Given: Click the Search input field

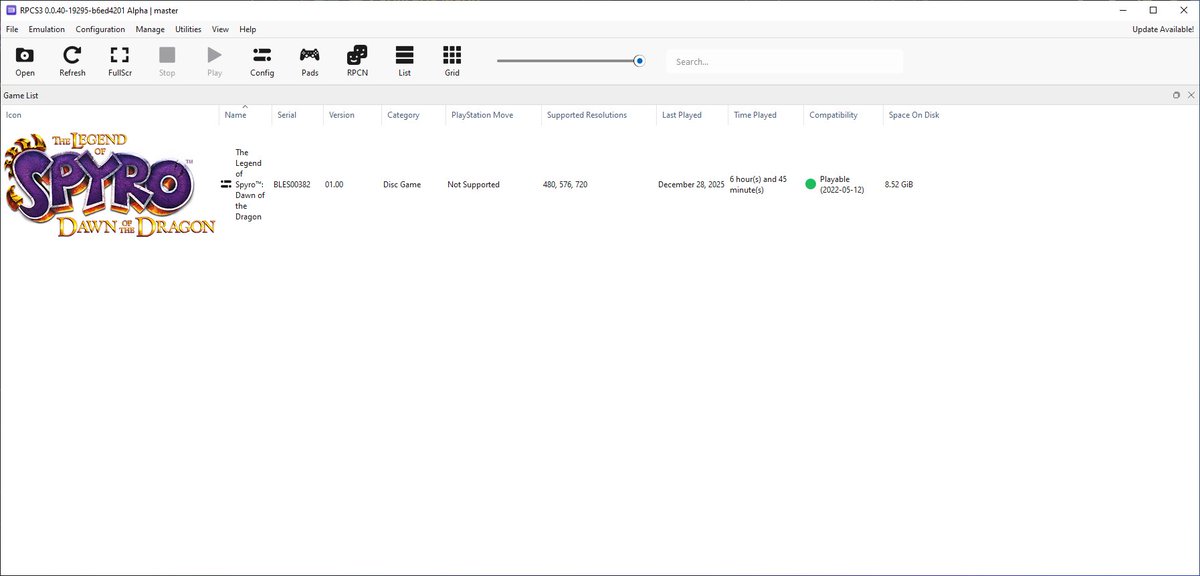Looking at the screenshot, I should 785,61.
